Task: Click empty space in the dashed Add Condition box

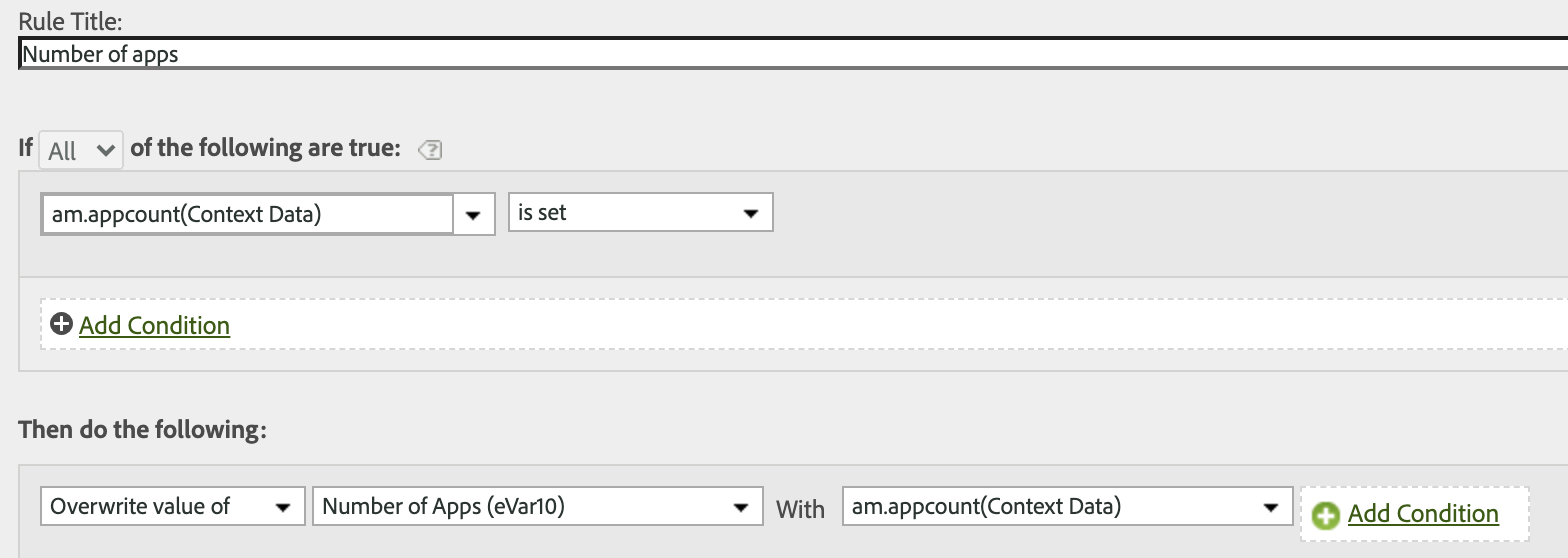Action: (x=800, y=325)
